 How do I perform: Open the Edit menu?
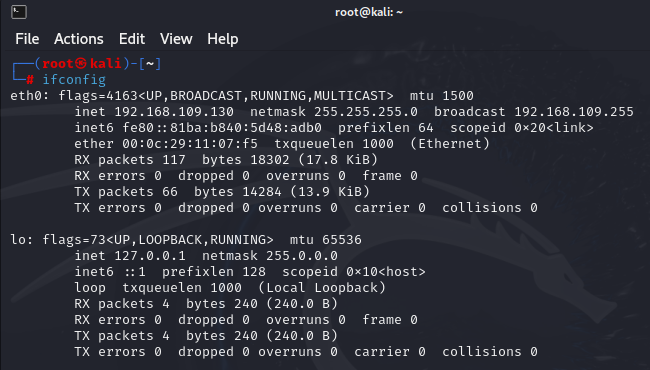pyautogui.click(x=132, y=39)
